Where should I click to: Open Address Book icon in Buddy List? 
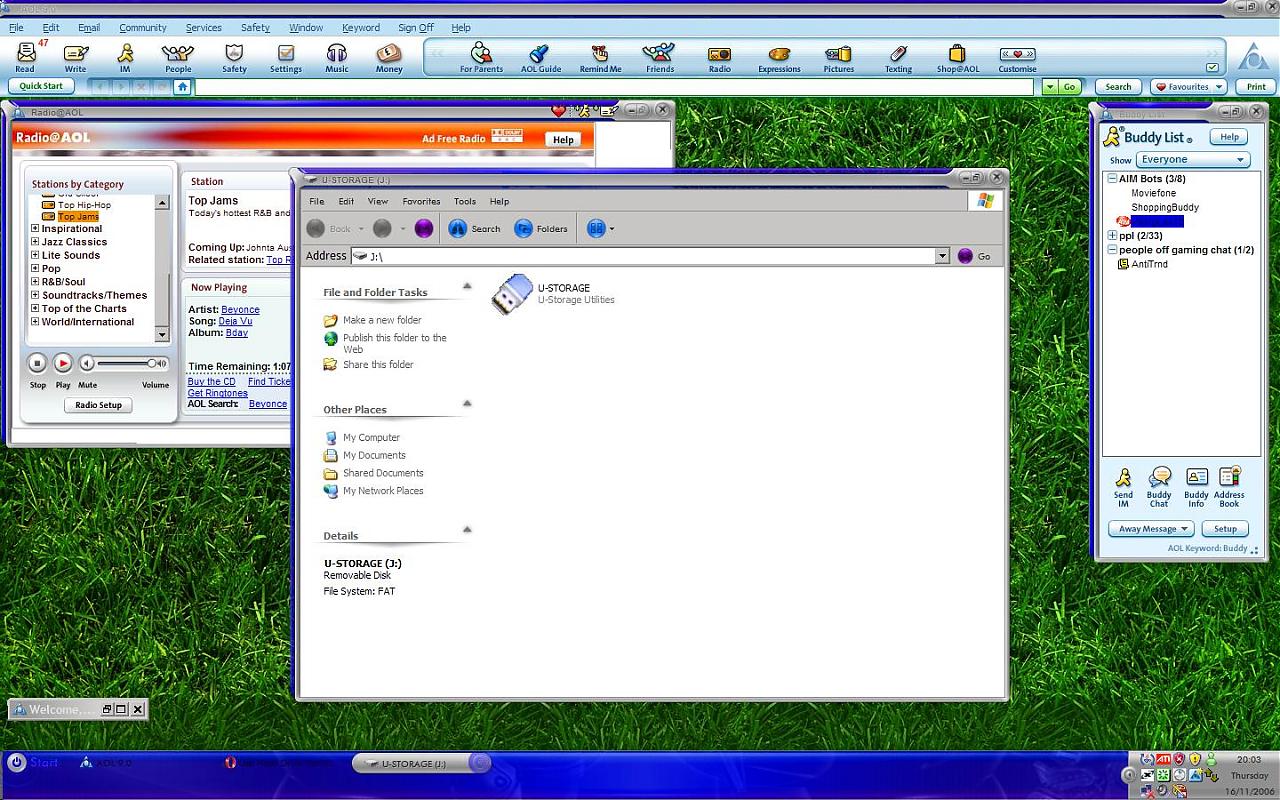coord(1229,487)
